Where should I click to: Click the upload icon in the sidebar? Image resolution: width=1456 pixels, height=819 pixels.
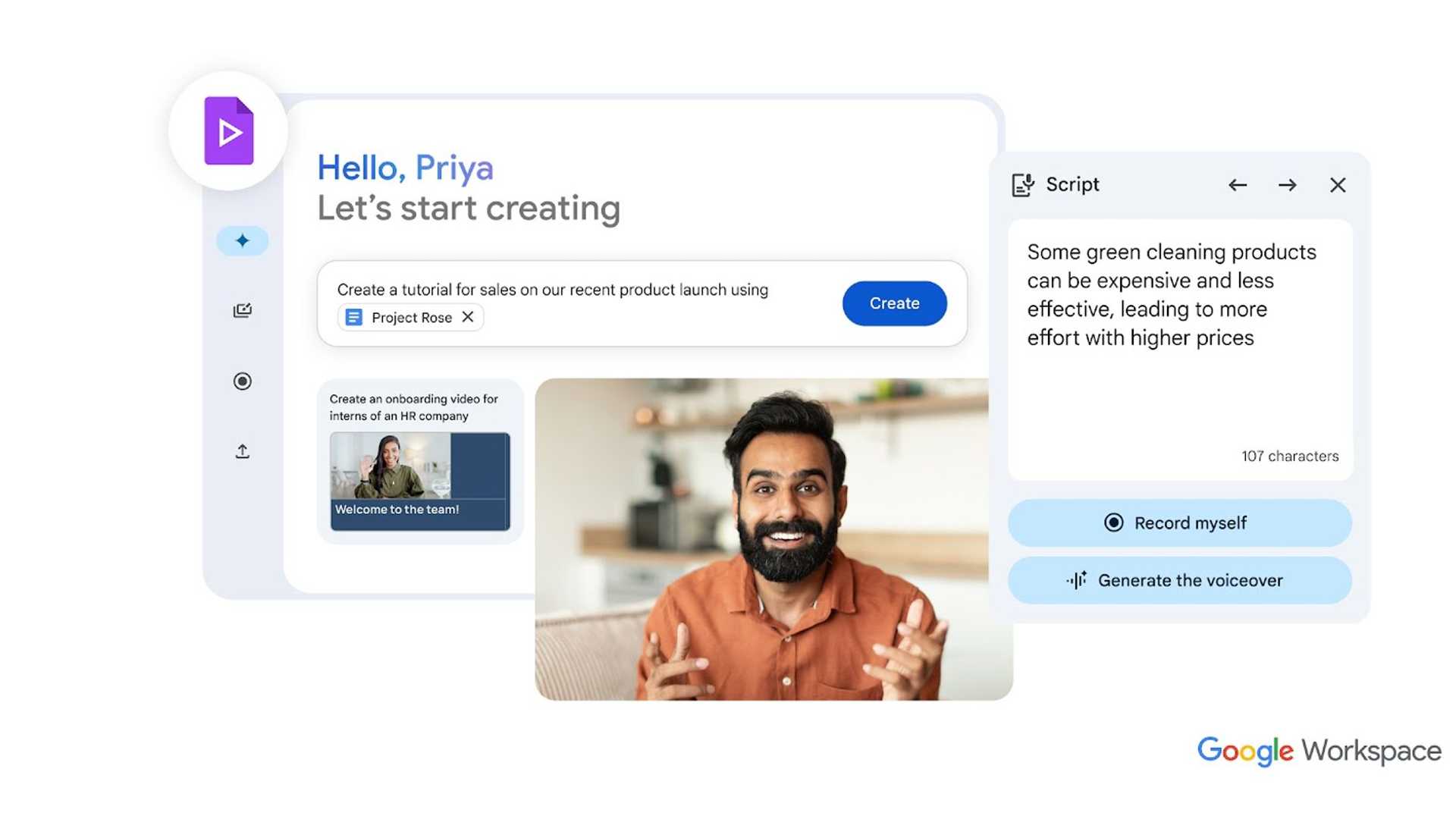(x=242, y=450)
